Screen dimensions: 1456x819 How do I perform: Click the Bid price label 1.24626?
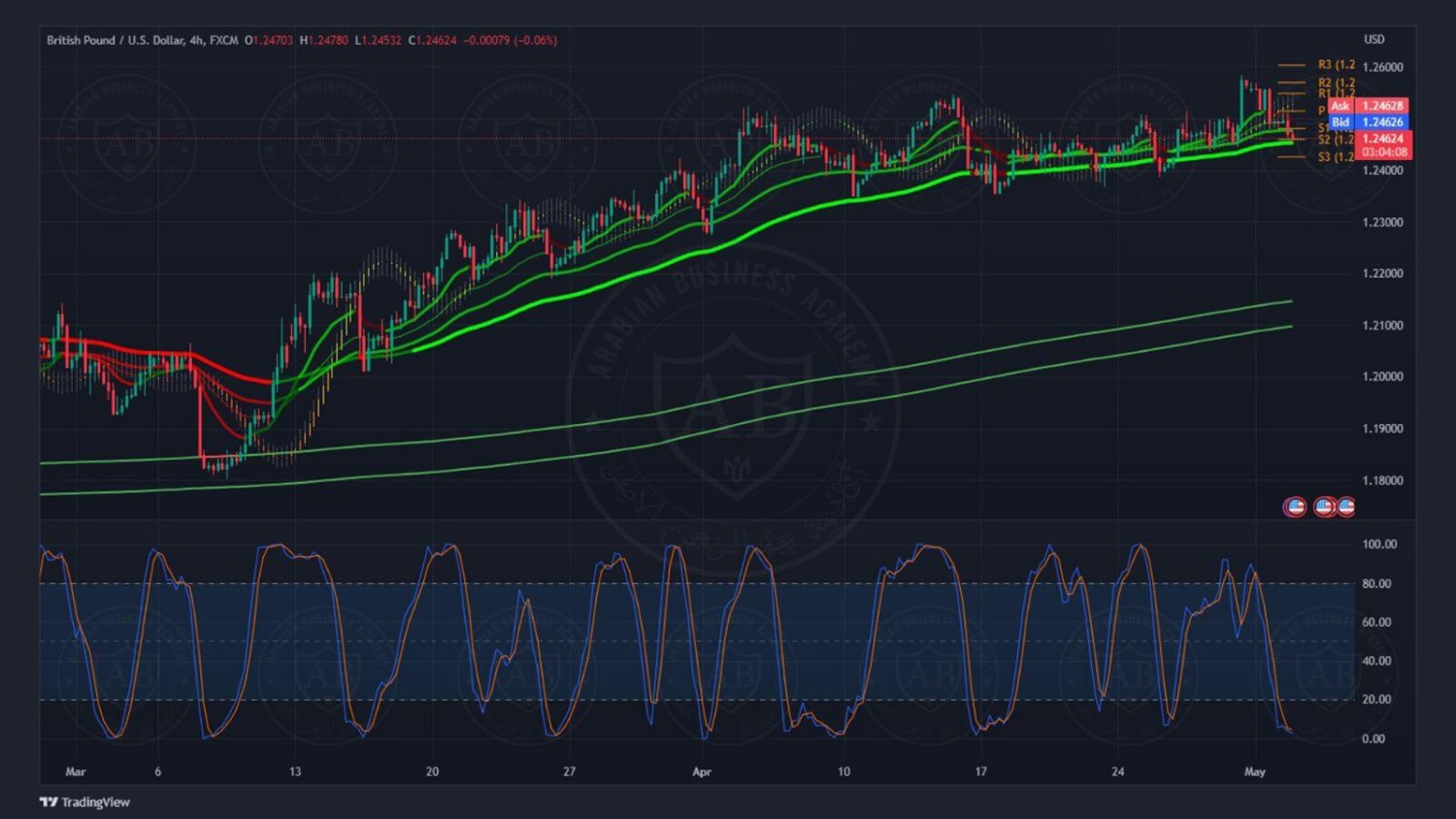(x=1382, y=122)
